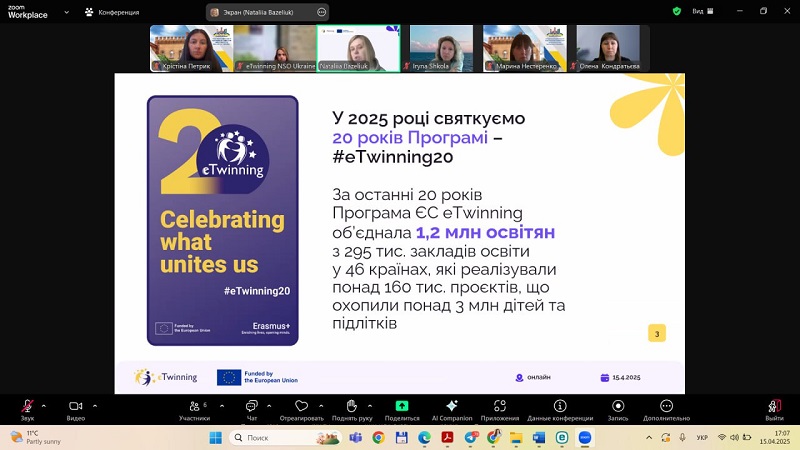The width and height of the screenshot is (800, 450).
Task: Open Windows Start menu
Action: coord(216,437)
